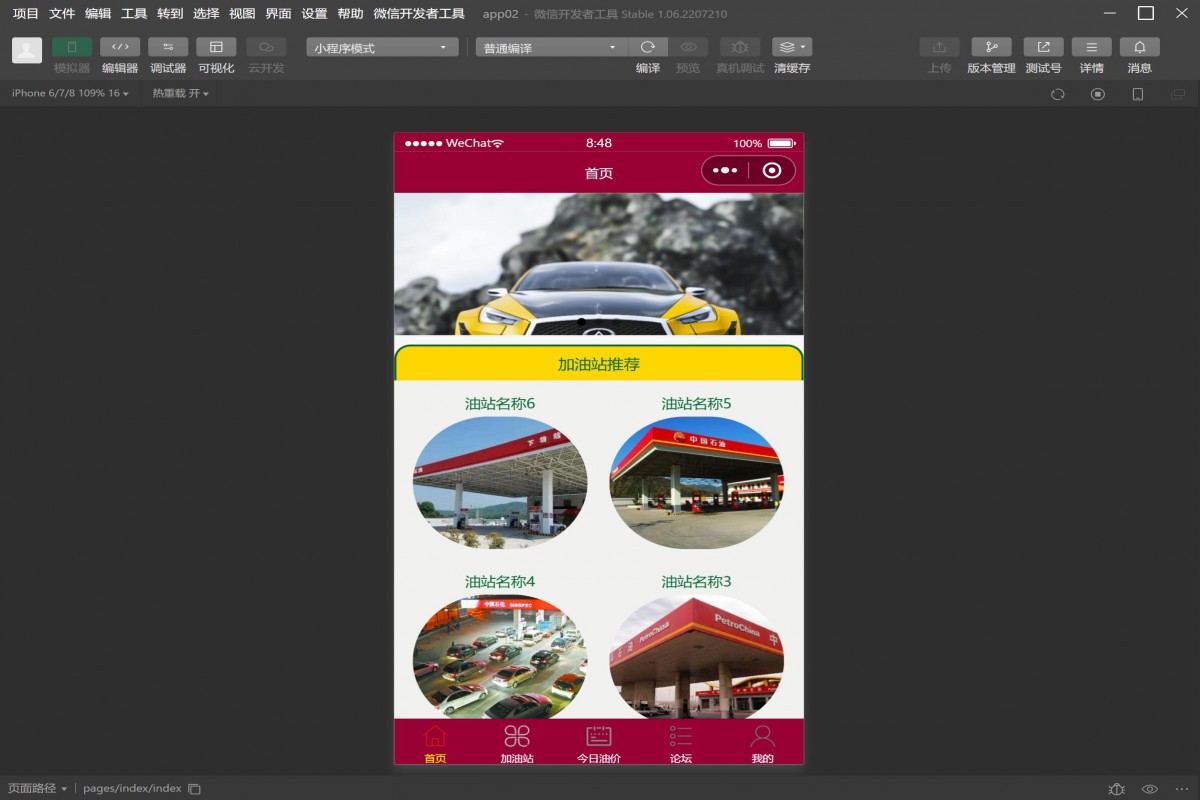Click the Preview eye icon
Viewport: 1200px width, 800px height.
(x=688, y=47)
